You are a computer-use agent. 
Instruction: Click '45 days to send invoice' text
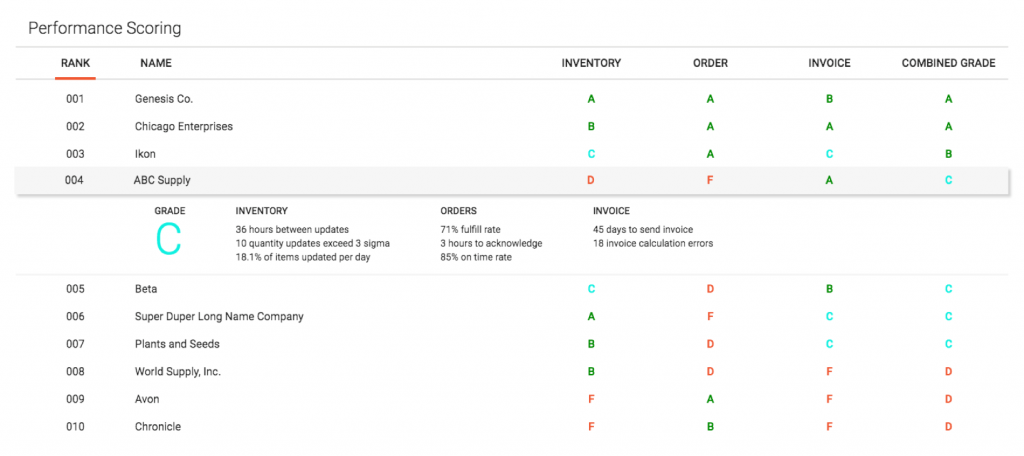643,229
